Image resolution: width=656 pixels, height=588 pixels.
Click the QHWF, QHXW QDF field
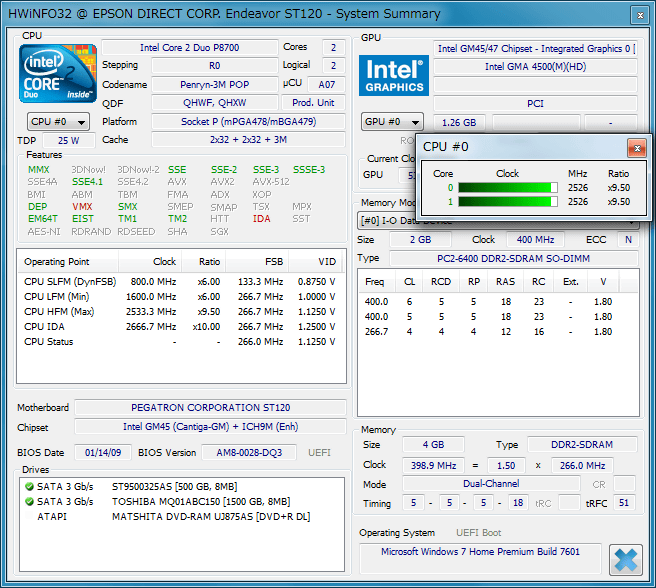(215, 103)
